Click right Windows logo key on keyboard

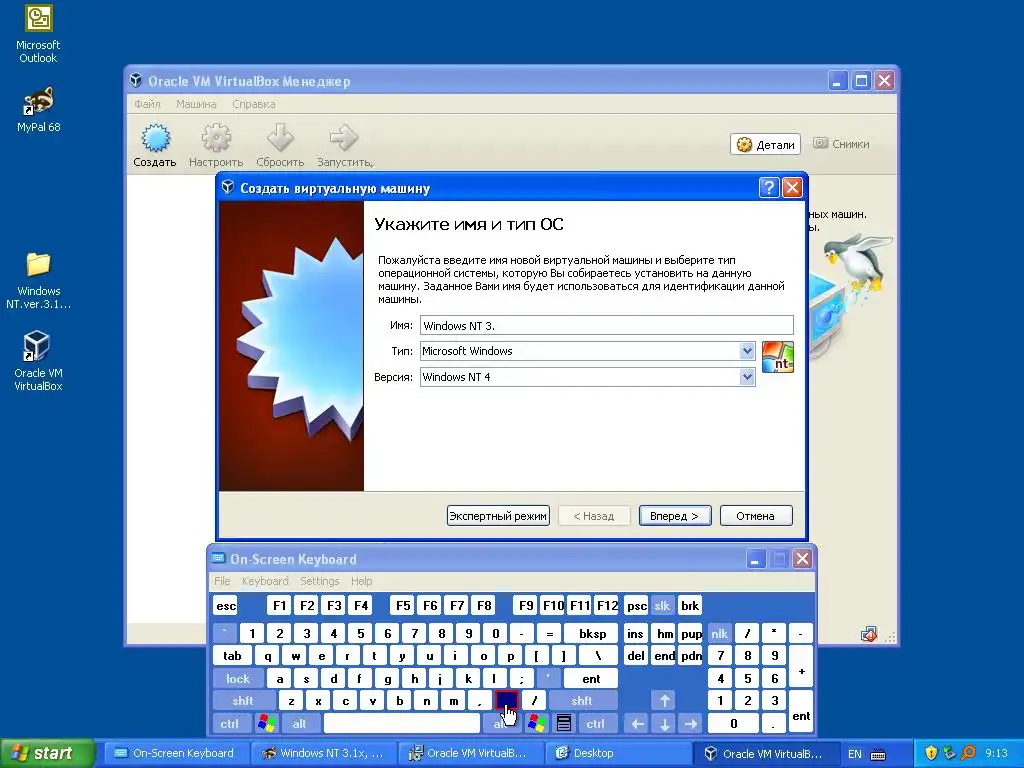coord(537,724)
